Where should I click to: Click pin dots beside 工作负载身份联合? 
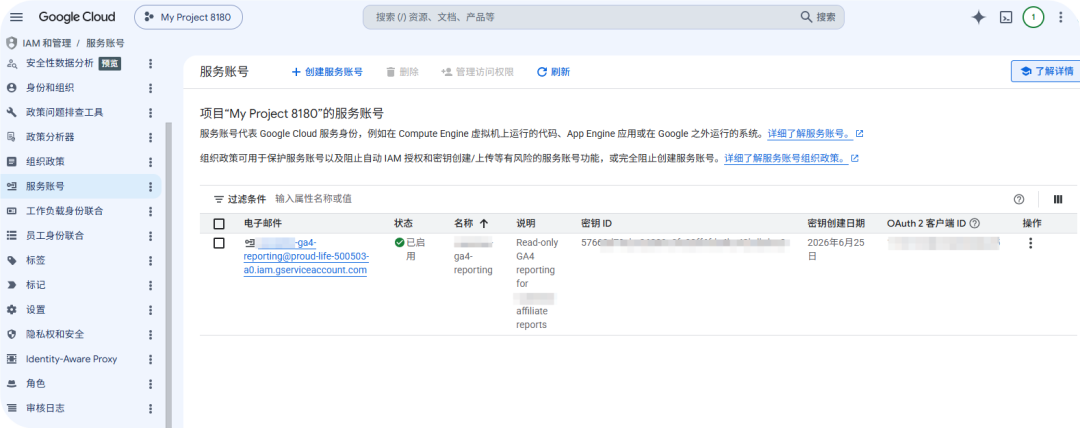[151, 211]
